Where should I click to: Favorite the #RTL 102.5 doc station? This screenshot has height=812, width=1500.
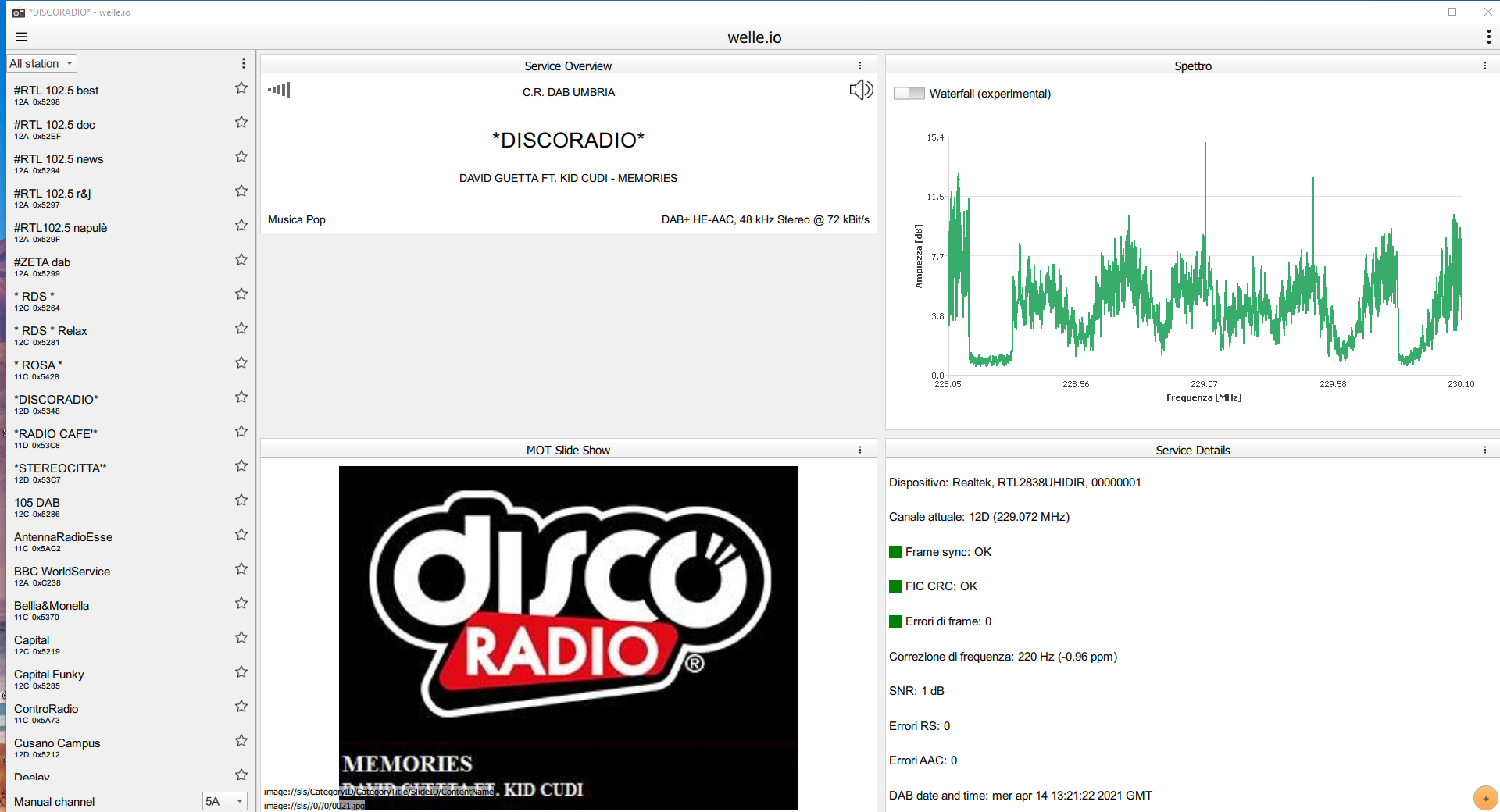pyautogui.click(x=241, y=123)
